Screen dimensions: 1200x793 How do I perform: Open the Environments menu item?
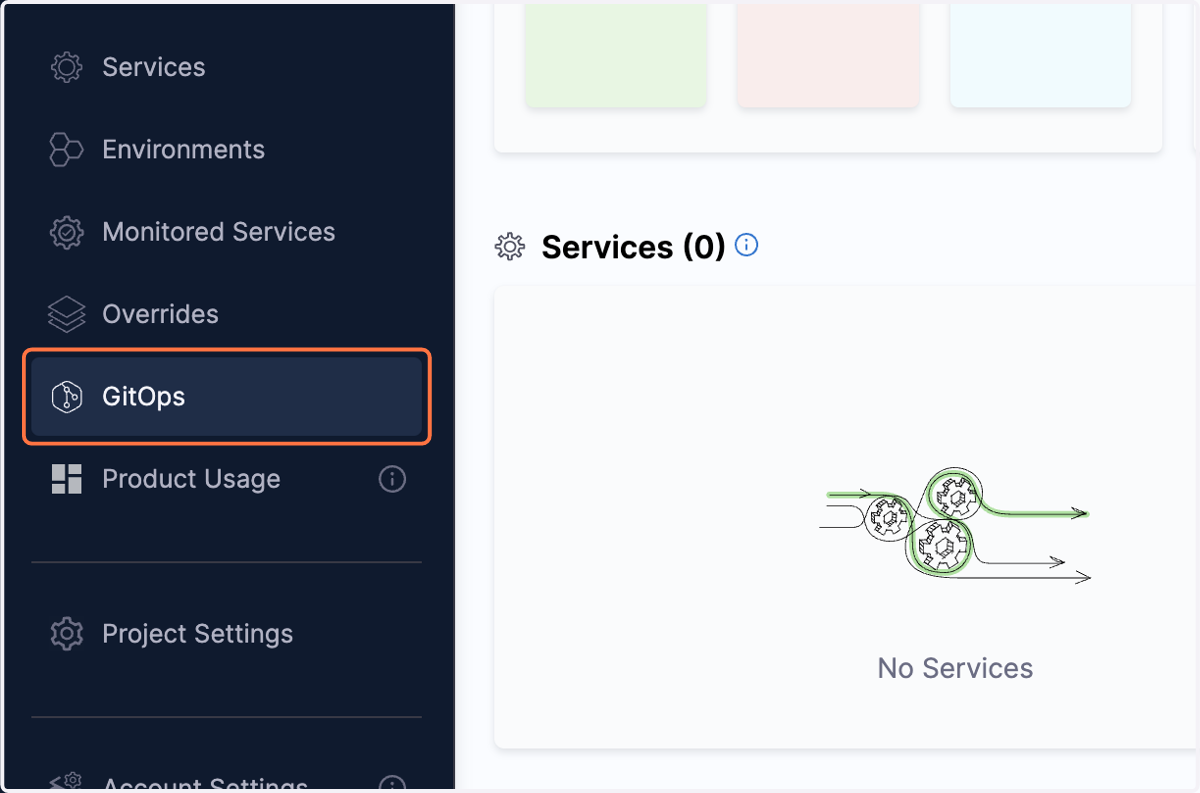pos(226,150)
